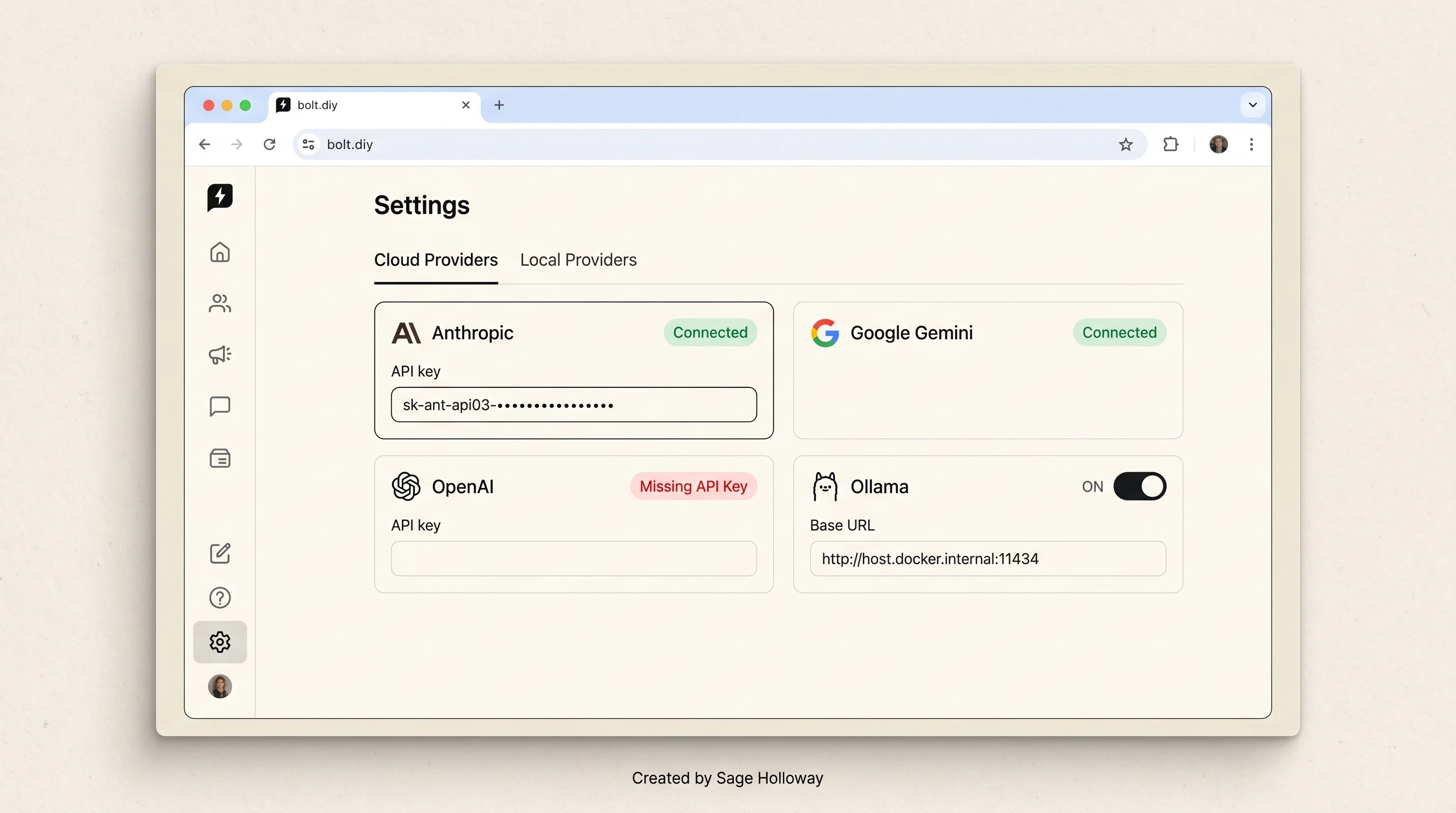The image size is (1456, 813).
Task: Click the Ollama provider name
Action: pyautogui.click(x=879, y=487)
